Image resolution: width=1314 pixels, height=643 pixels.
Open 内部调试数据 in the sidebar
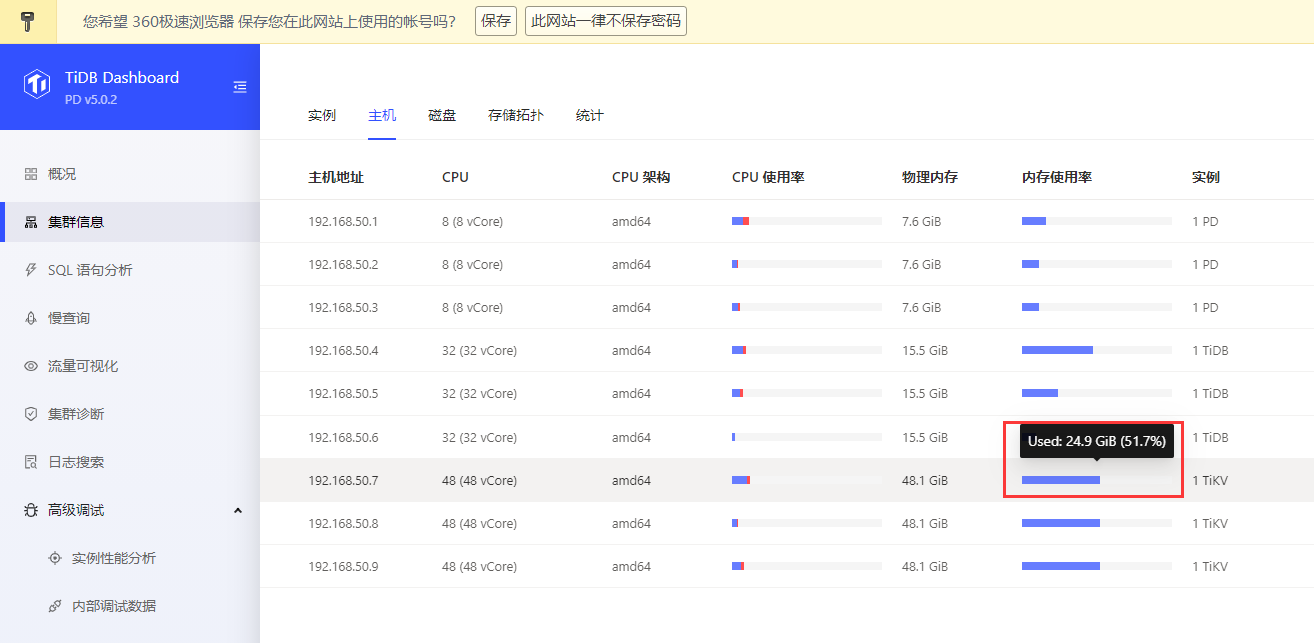tap(113, 606)
